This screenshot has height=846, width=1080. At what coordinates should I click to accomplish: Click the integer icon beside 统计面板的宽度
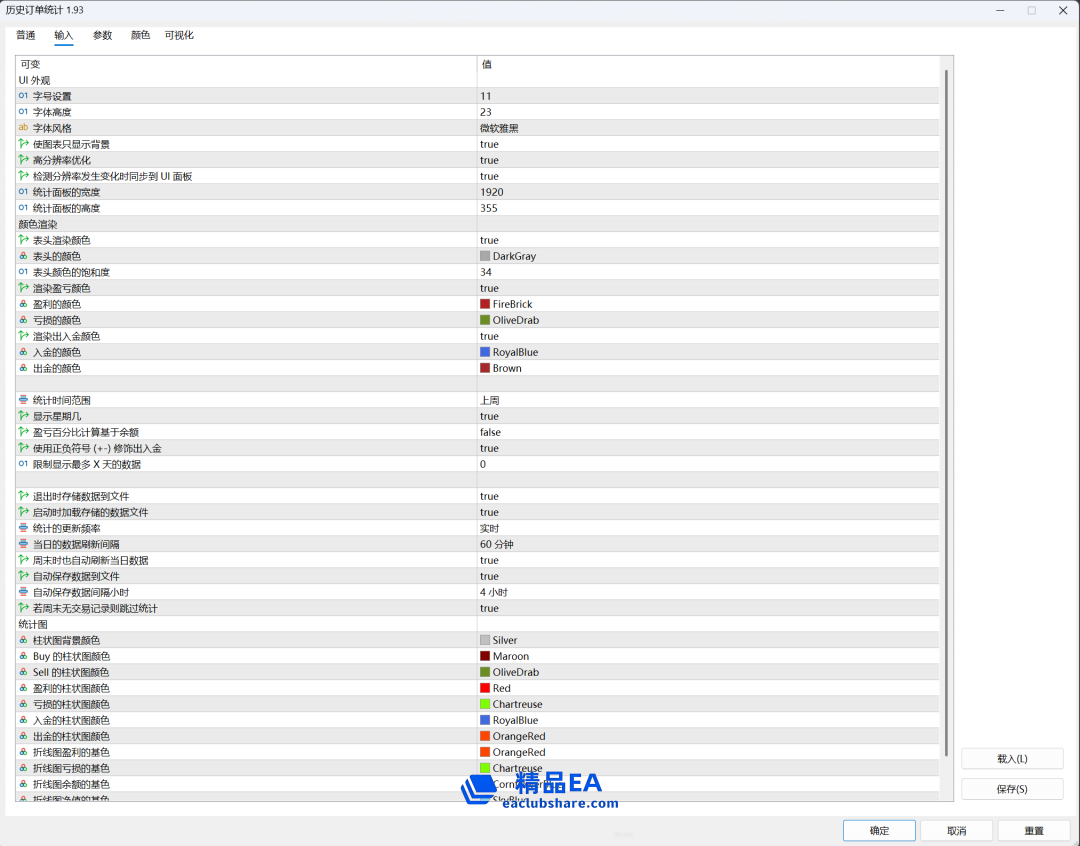click(23, 192)
